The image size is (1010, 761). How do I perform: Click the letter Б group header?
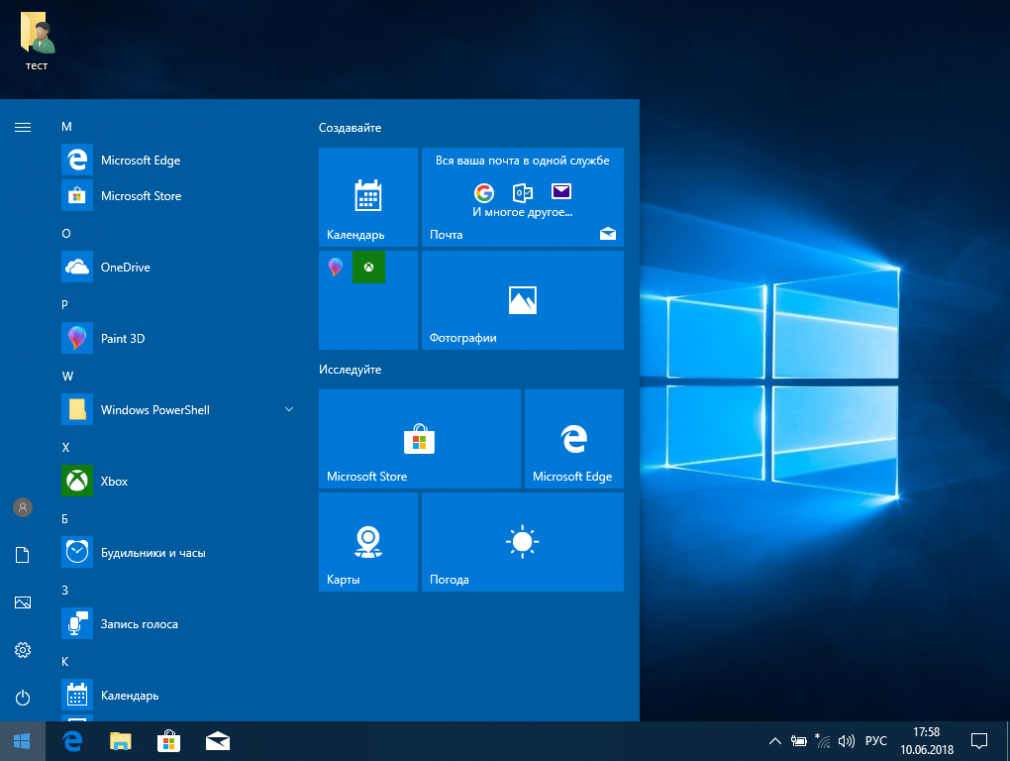click(x=64, y=519)
